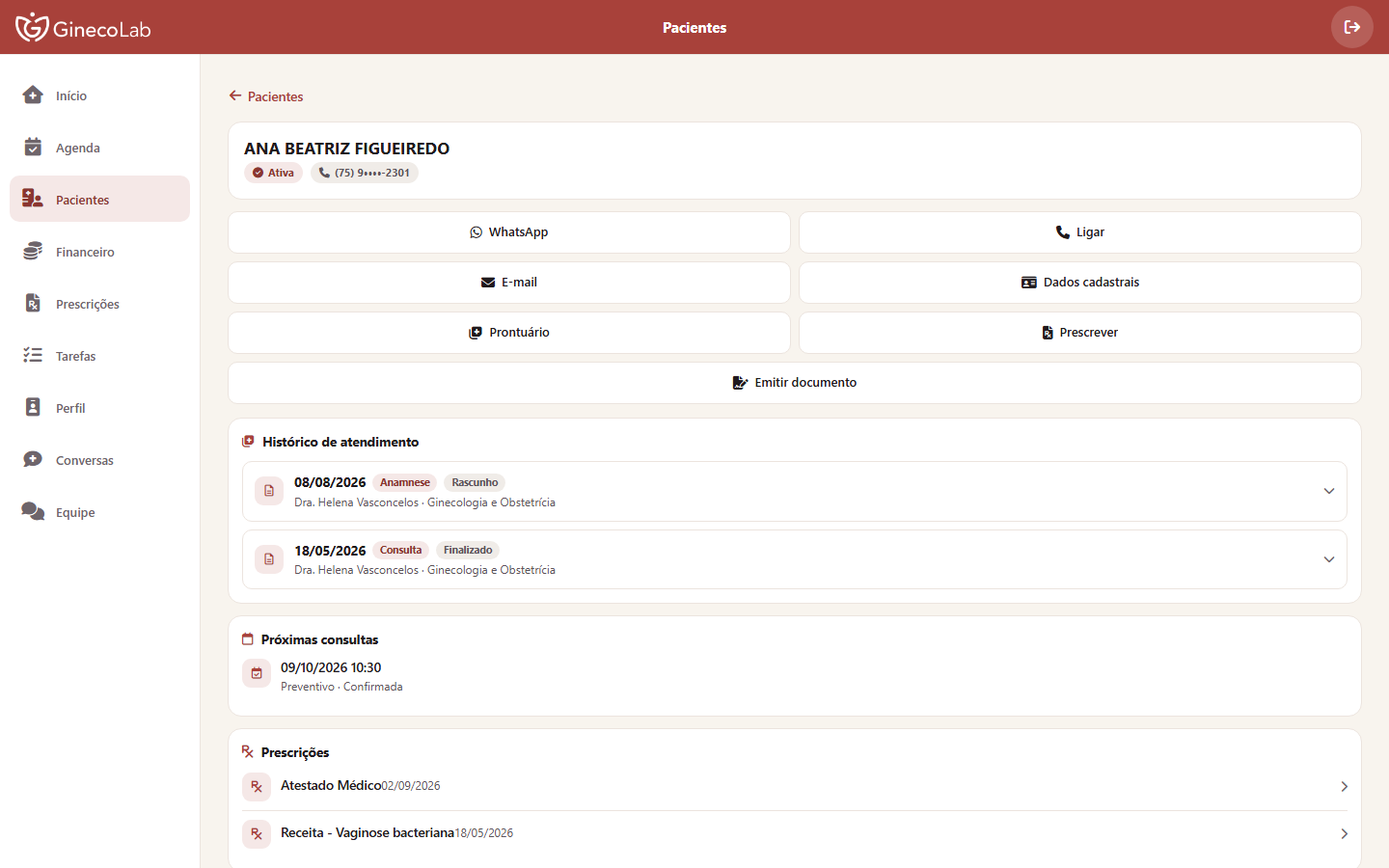Open Receita Vaginose bacteriana via its chevron
This screenshot has width=1389, height=868.
coord(1345,834)
